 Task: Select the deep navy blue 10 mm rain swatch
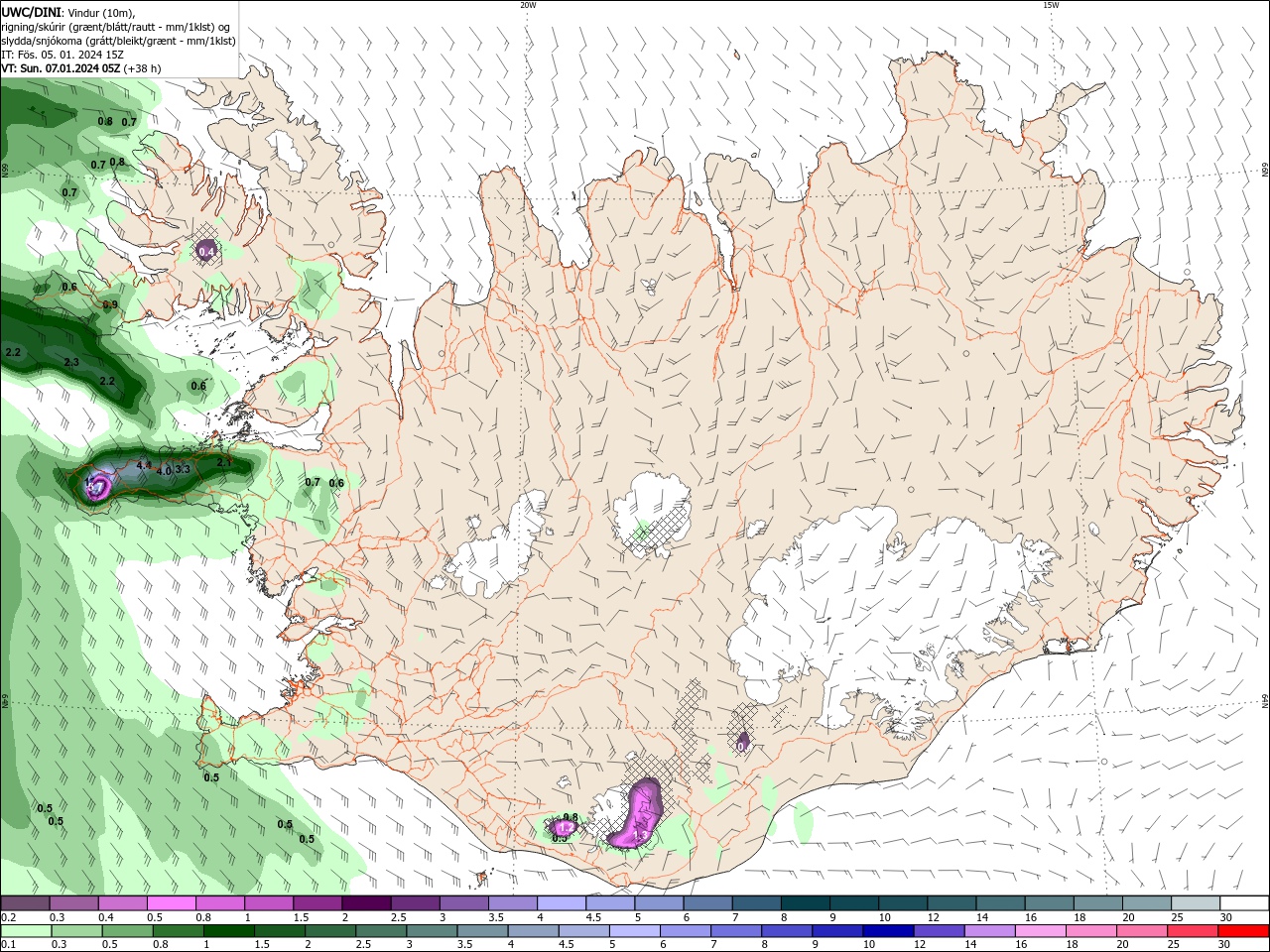point(889,931)
